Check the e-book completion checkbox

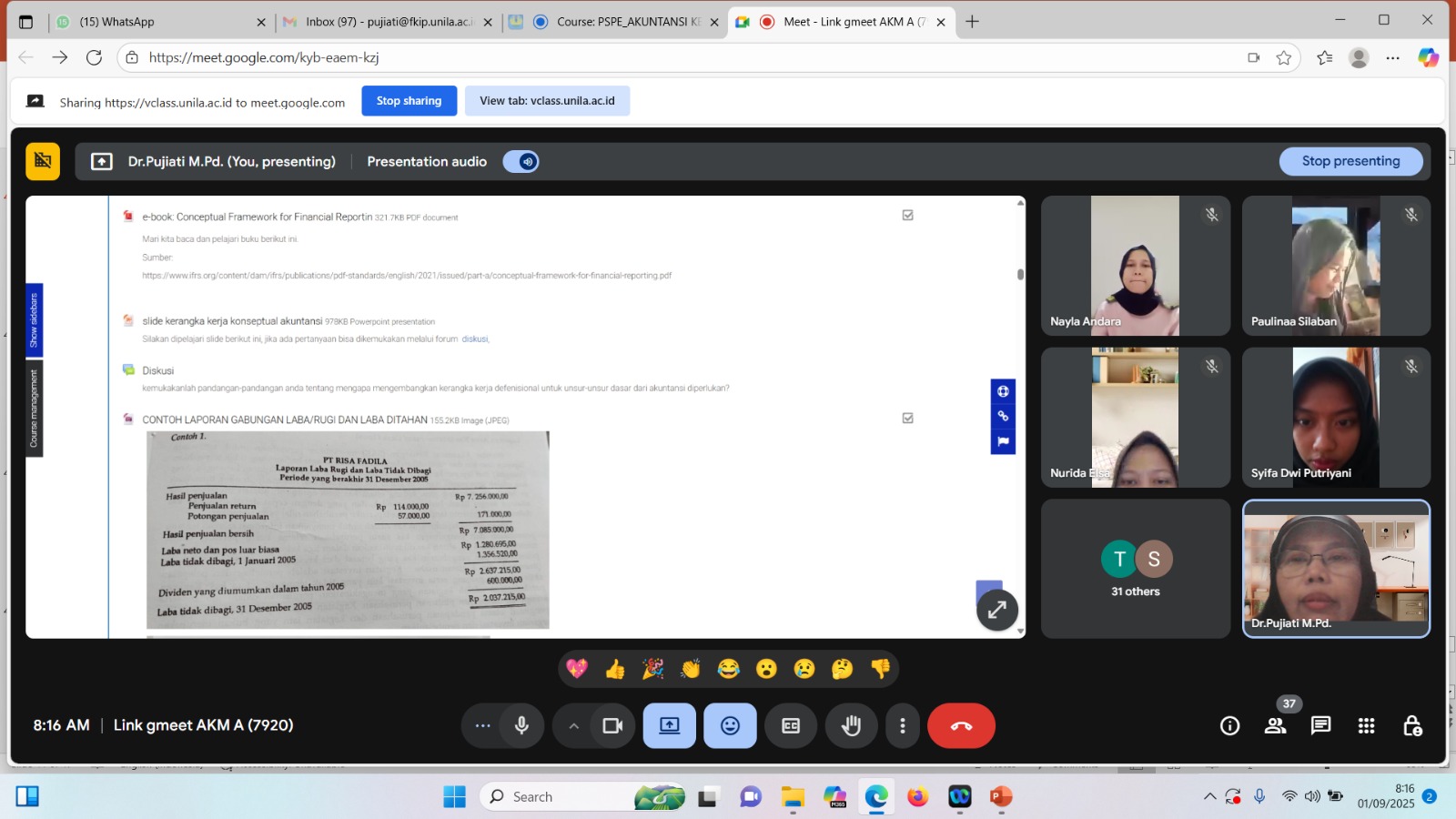point(907,216)
